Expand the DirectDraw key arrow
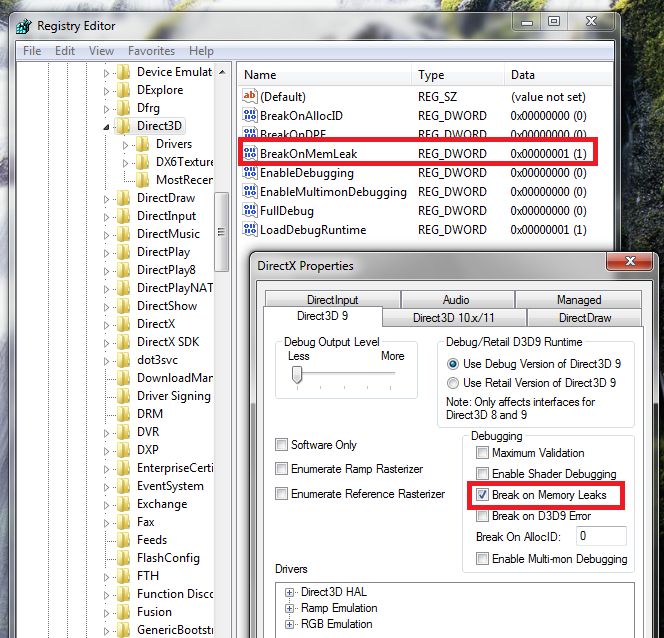664x638 pixels. pyautogui.click(x=106, y=199)
